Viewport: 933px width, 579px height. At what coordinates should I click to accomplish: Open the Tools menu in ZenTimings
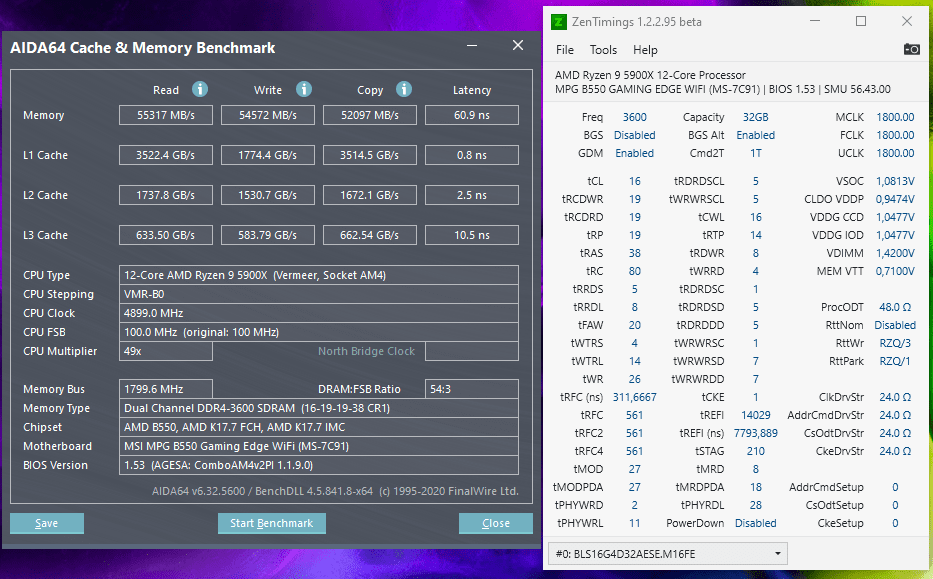[603, 50]
